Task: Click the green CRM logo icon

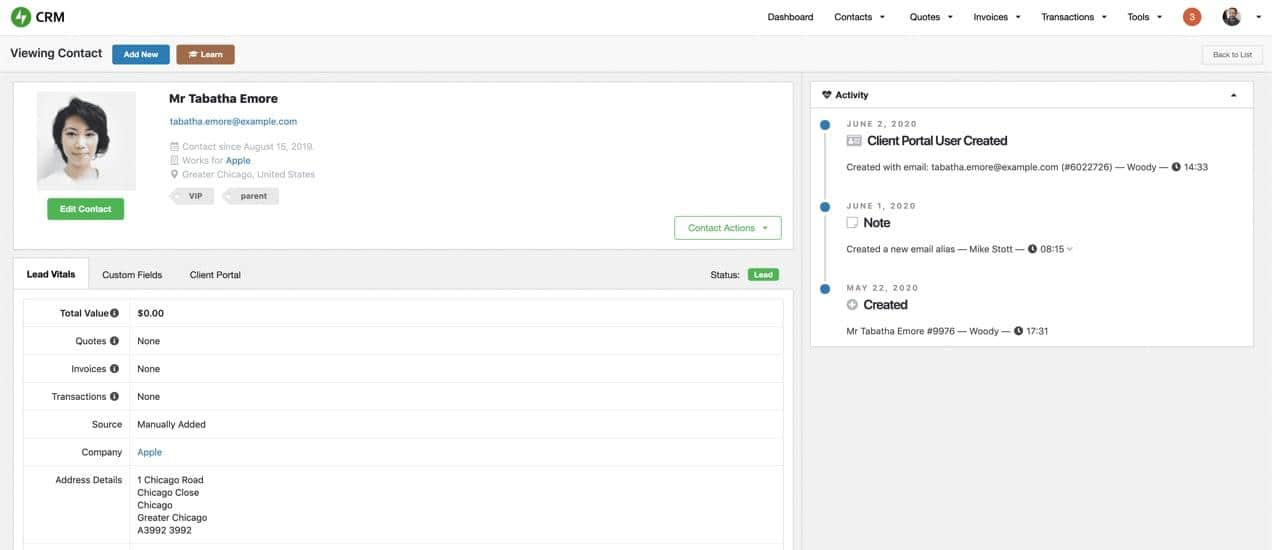Action: click(20, 17)
